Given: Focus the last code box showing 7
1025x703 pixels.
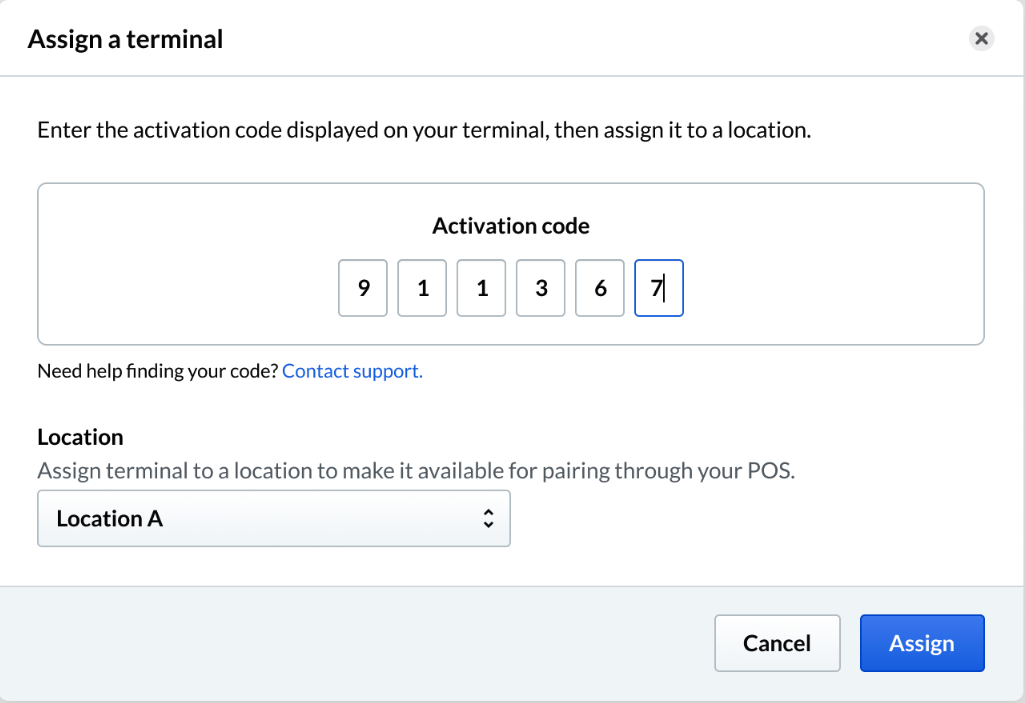Looking at the screenshot, I should [x=658, y=288].
